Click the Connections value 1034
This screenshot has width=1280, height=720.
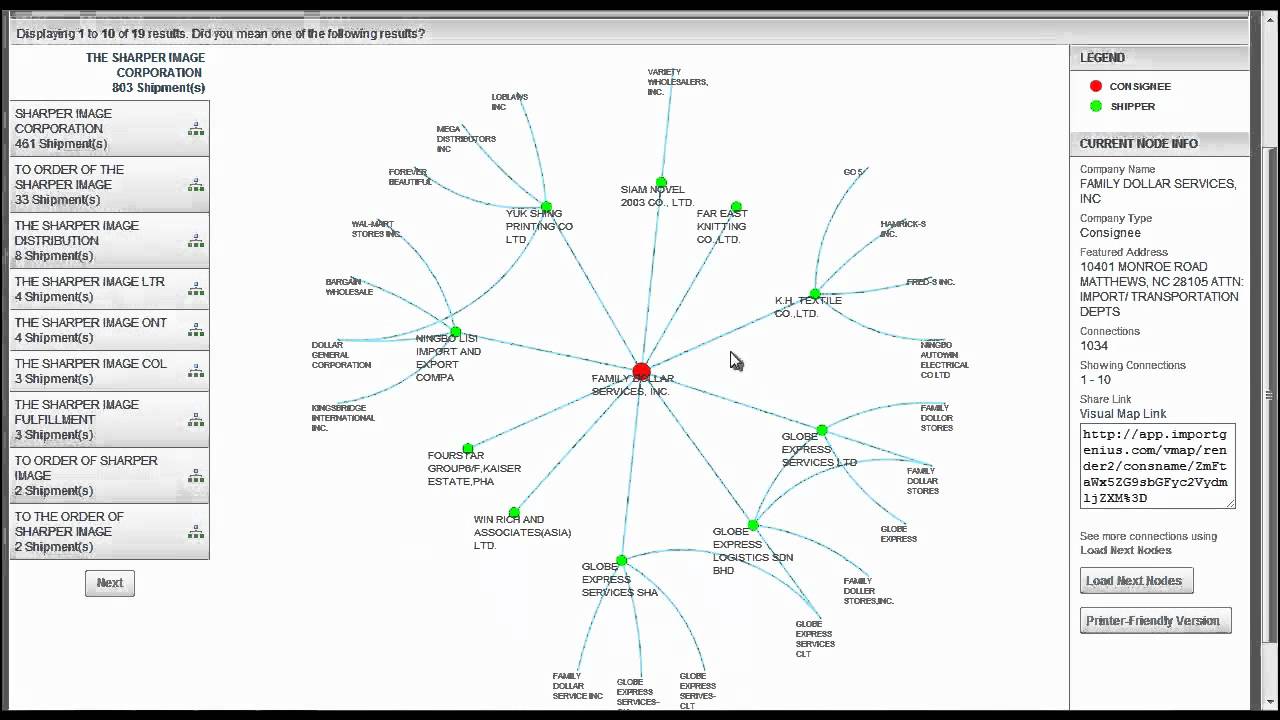pos(1096,346)
